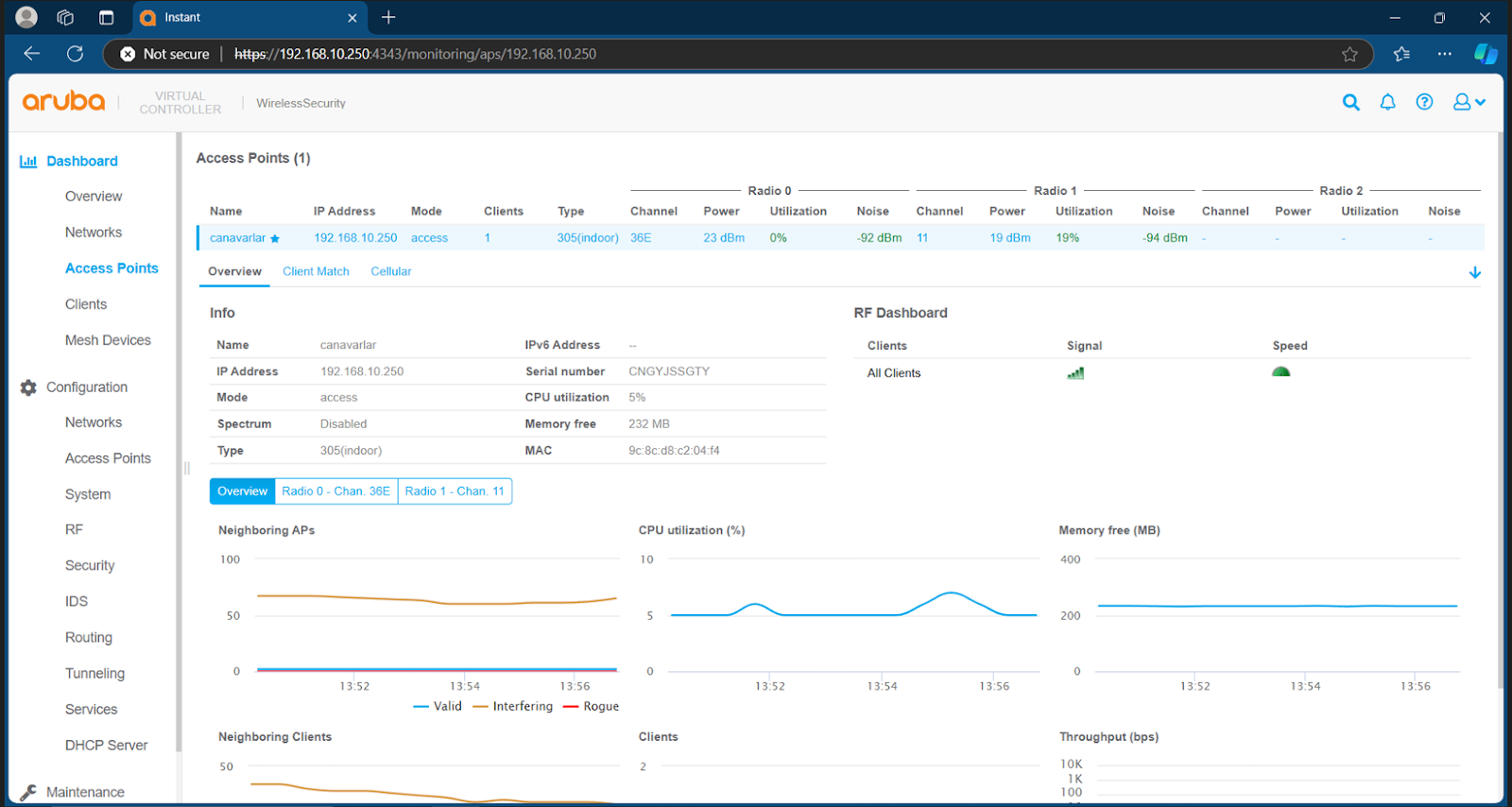This screenshot has height=807, width=1512.
Task: Click the browser back arrow
Action: (x=32, y=54)
